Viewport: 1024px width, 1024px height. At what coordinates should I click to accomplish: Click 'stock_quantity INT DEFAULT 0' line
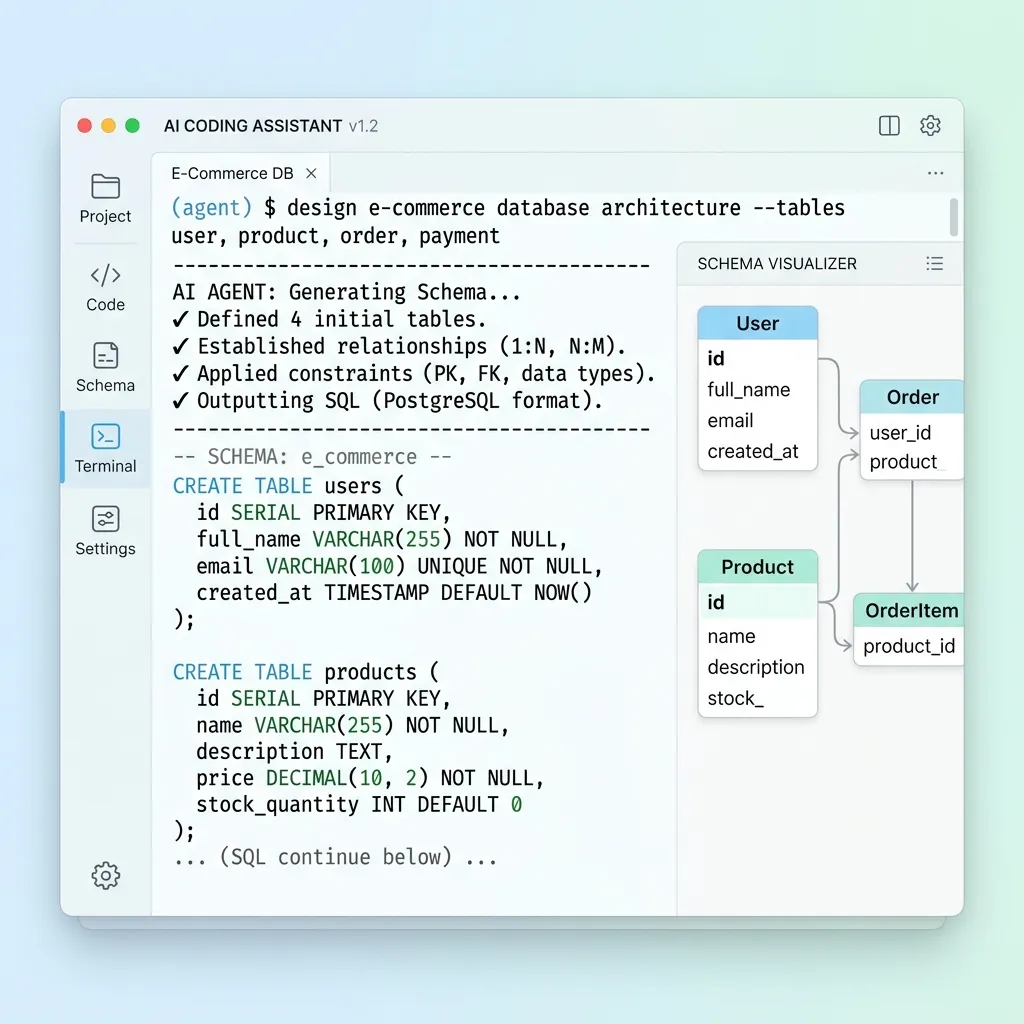(359, 805)
